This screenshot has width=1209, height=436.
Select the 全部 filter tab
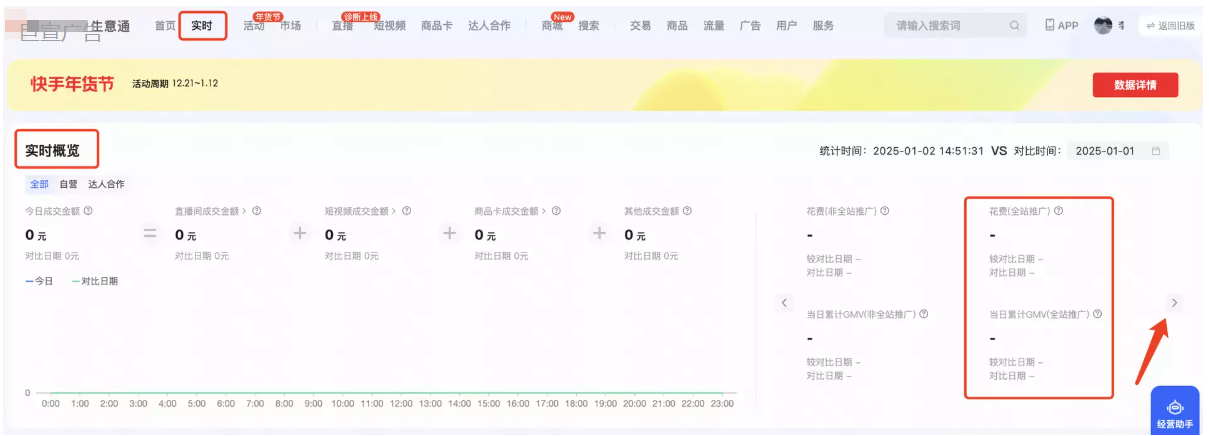tap(39, 184)
